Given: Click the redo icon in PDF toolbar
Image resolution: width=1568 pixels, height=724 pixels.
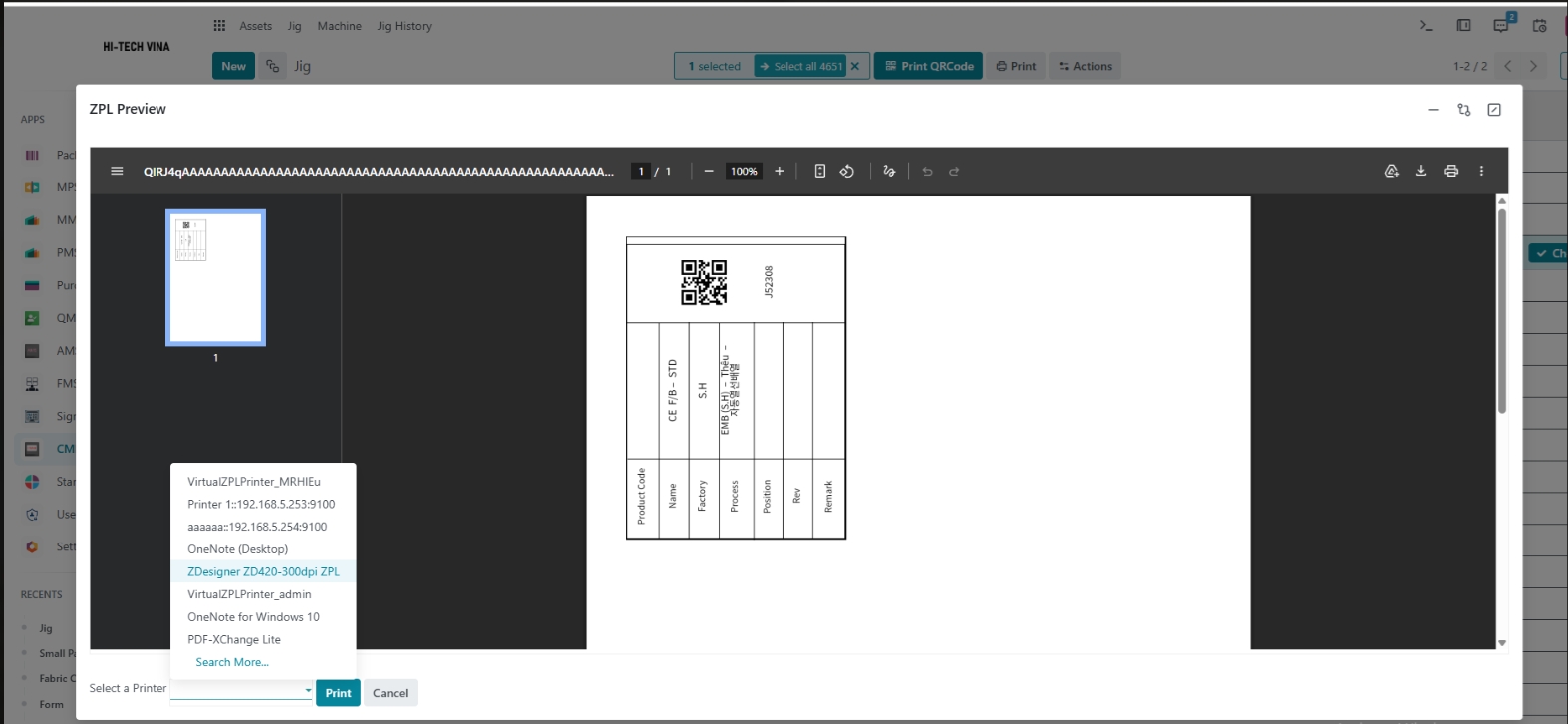Looking at the screenshot, I should [x=954, y=171].
